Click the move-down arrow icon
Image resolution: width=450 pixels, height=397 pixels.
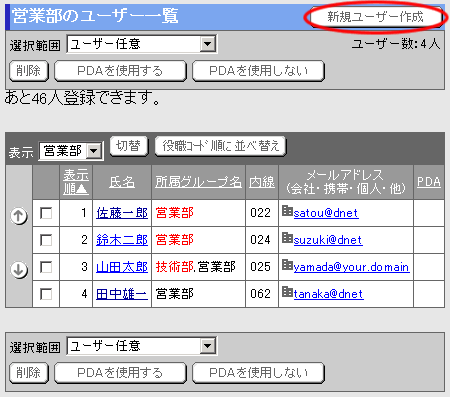19,269
